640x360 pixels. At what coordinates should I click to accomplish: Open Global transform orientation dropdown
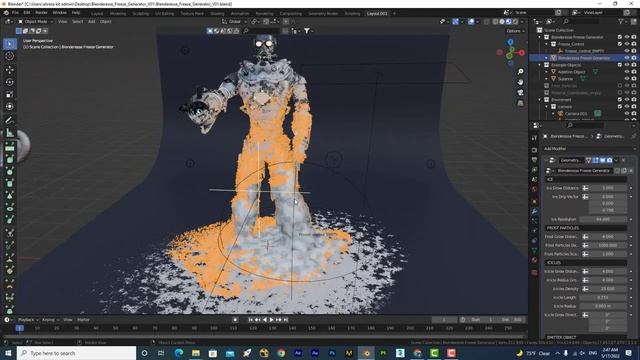coord(234,22)
